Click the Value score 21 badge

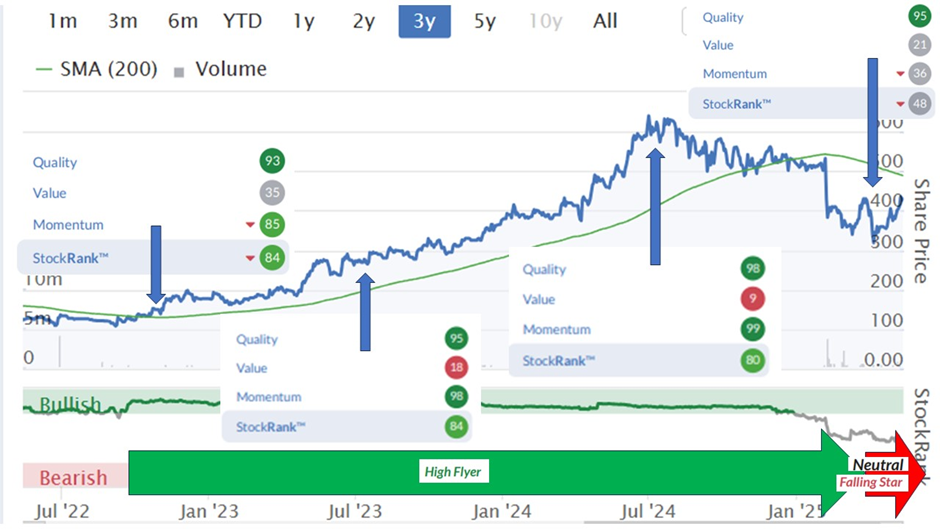(x=920, y=45)
